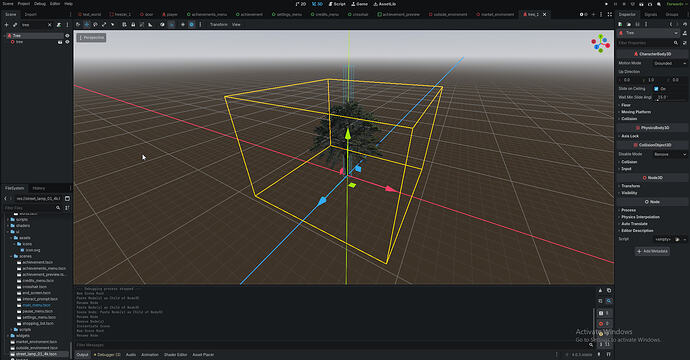The height and width of the screenshot is (360, 690).
Task: Switch to the History tab
Action: pos(39,188)
